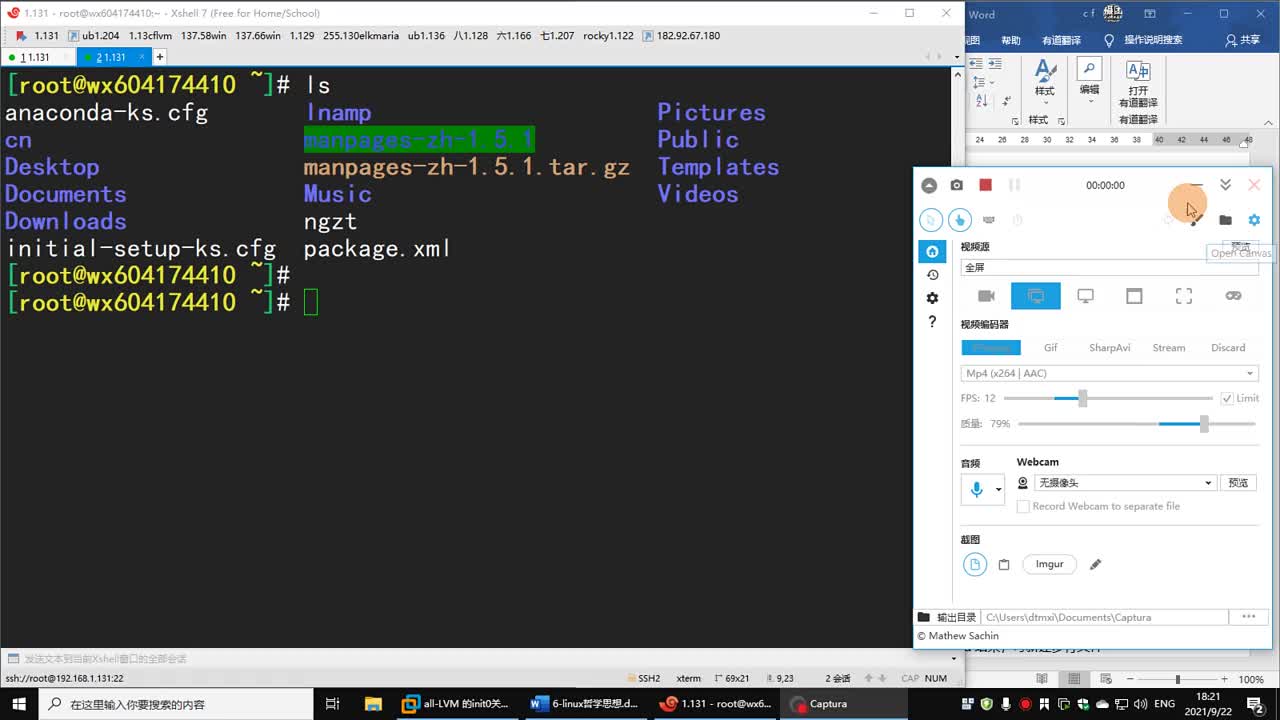Open 182.92.67.180 bookmark in Xshell
Screen dimensions: 1280x720
[x=681, y=36]
